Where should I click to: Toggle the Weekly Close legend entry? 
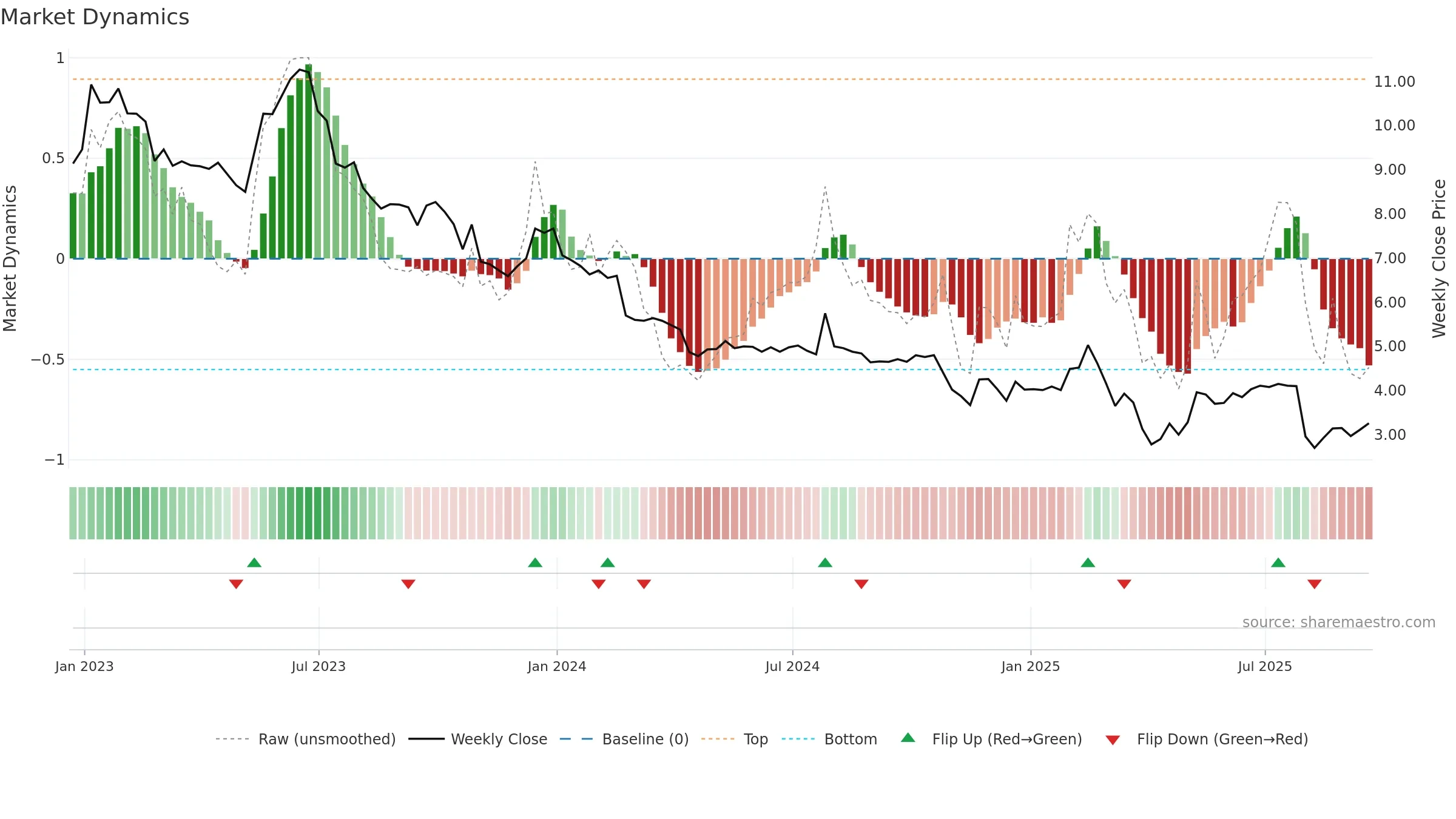click(x=478, y=739)
